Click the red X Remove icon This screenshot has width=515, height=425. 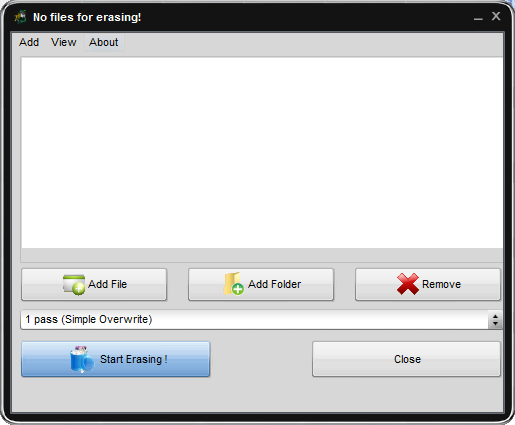coord(408,284)
